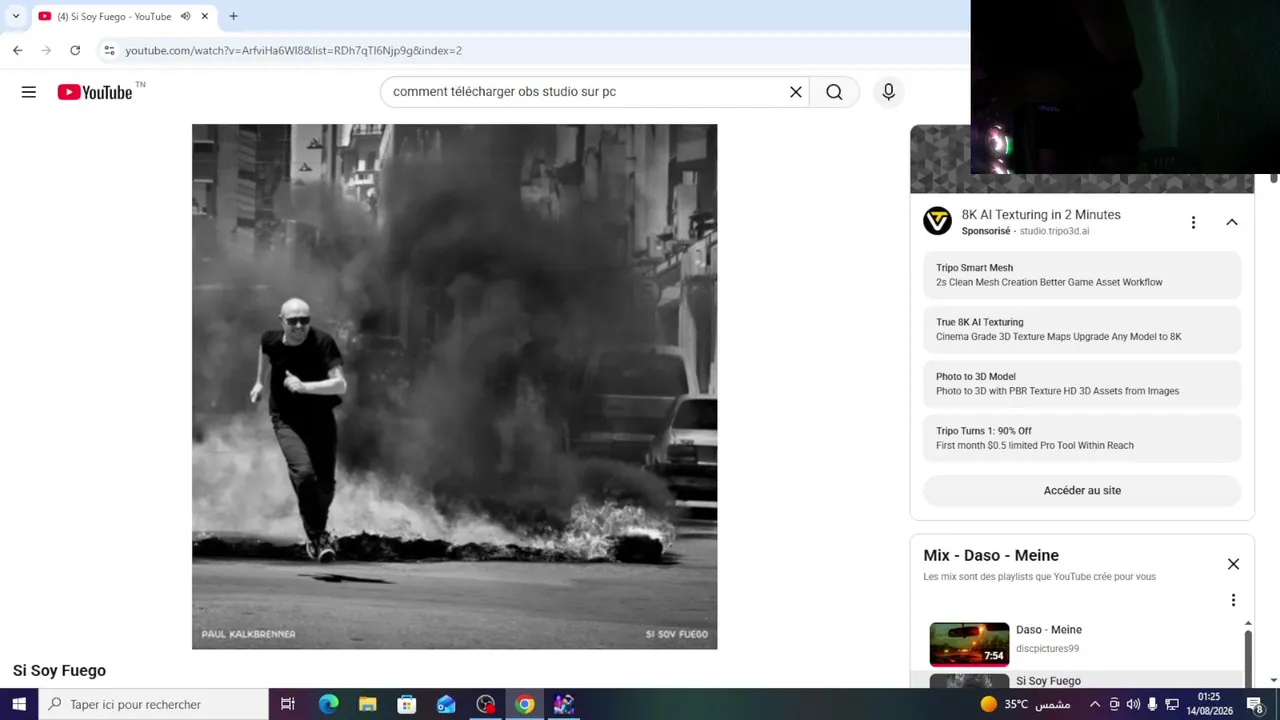Open the Tripo ad logo icon
1280x720 pixels.
[937, 221]
